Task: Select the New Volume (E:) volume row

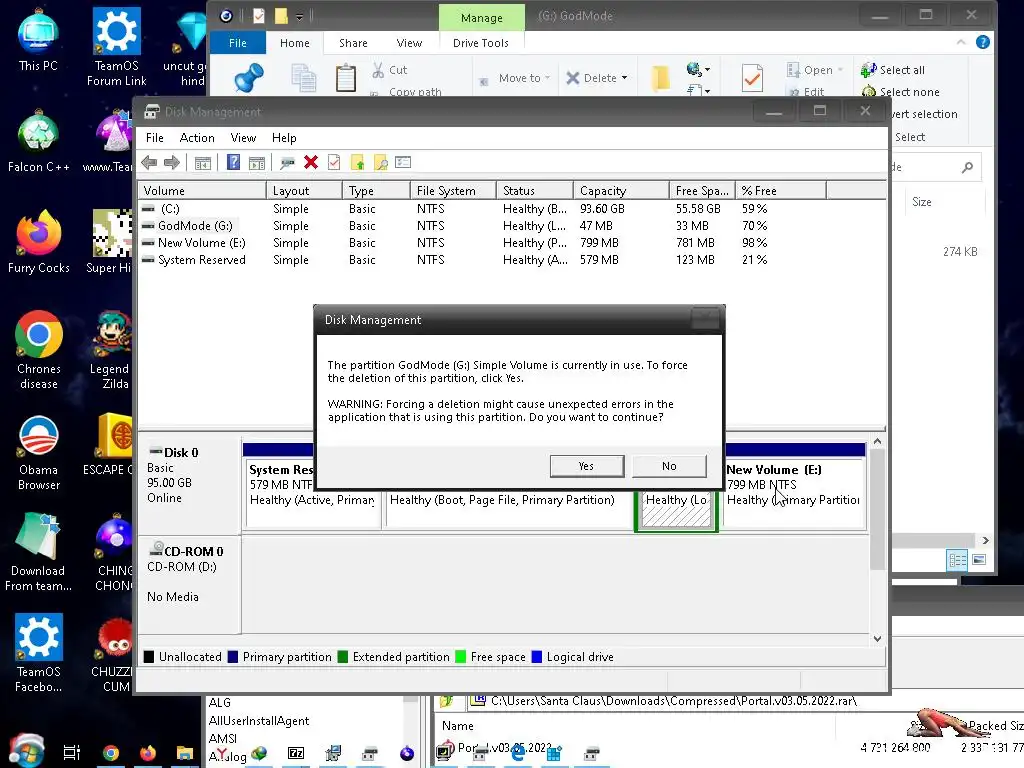Action: pyautogui.click(x=453, y=243)
